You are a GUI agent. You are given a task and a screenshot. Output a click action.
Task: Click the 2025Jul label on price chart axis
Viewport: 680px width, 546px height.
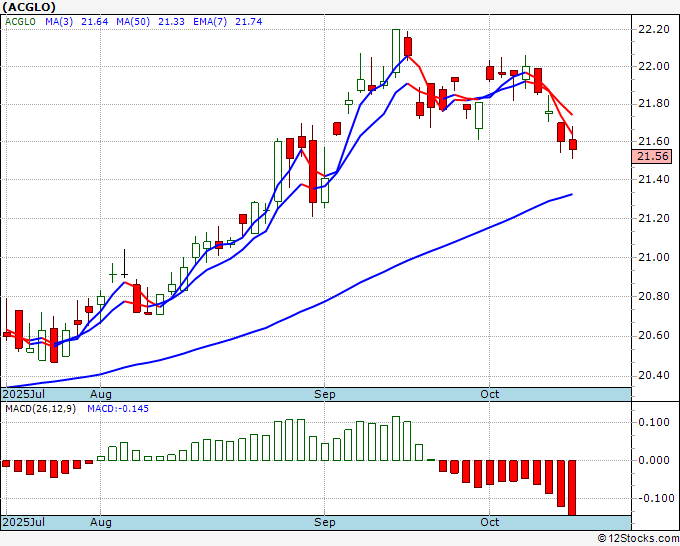(23, 394)
